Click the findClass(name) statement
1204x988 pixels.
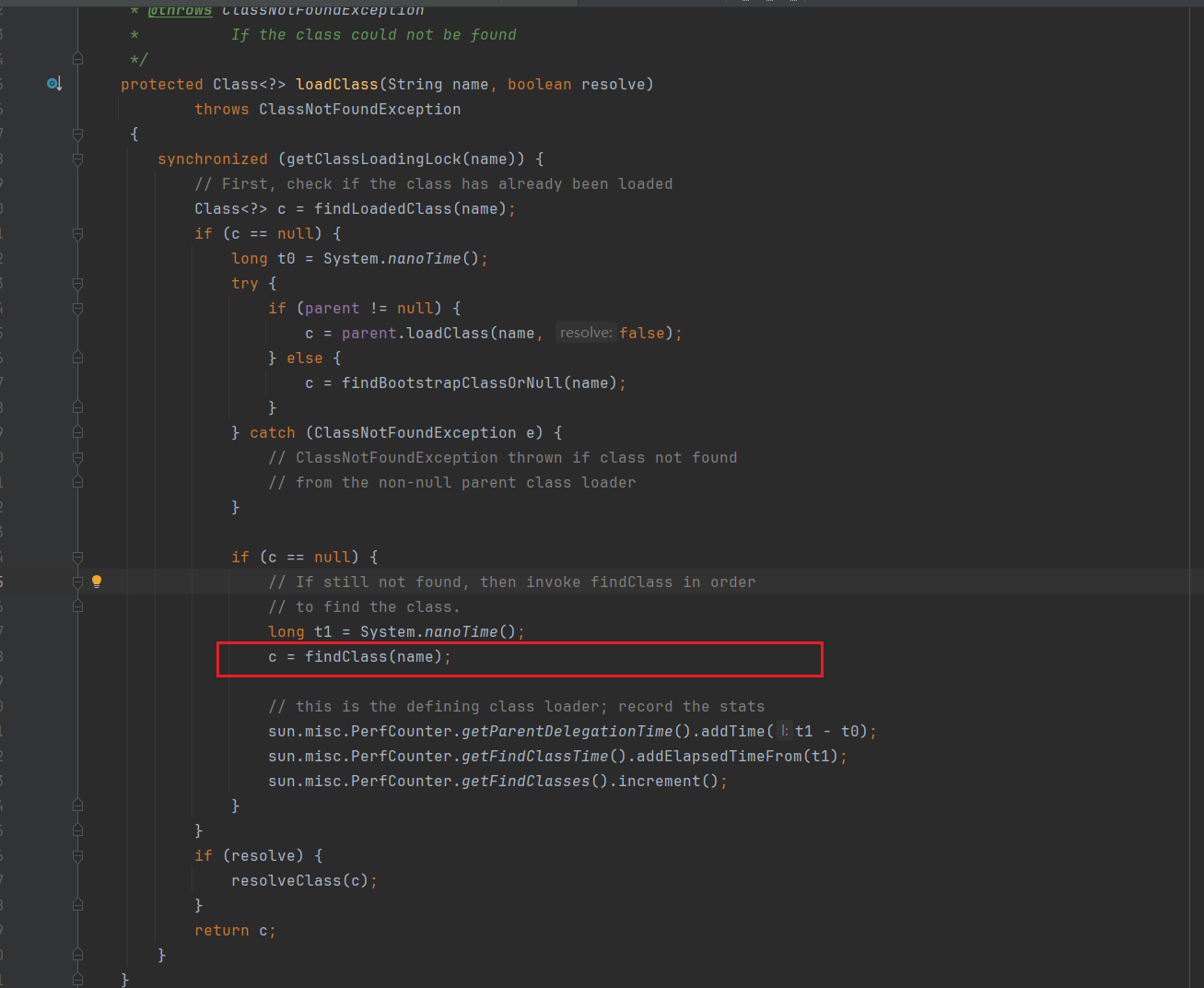[x=360, y=656]
